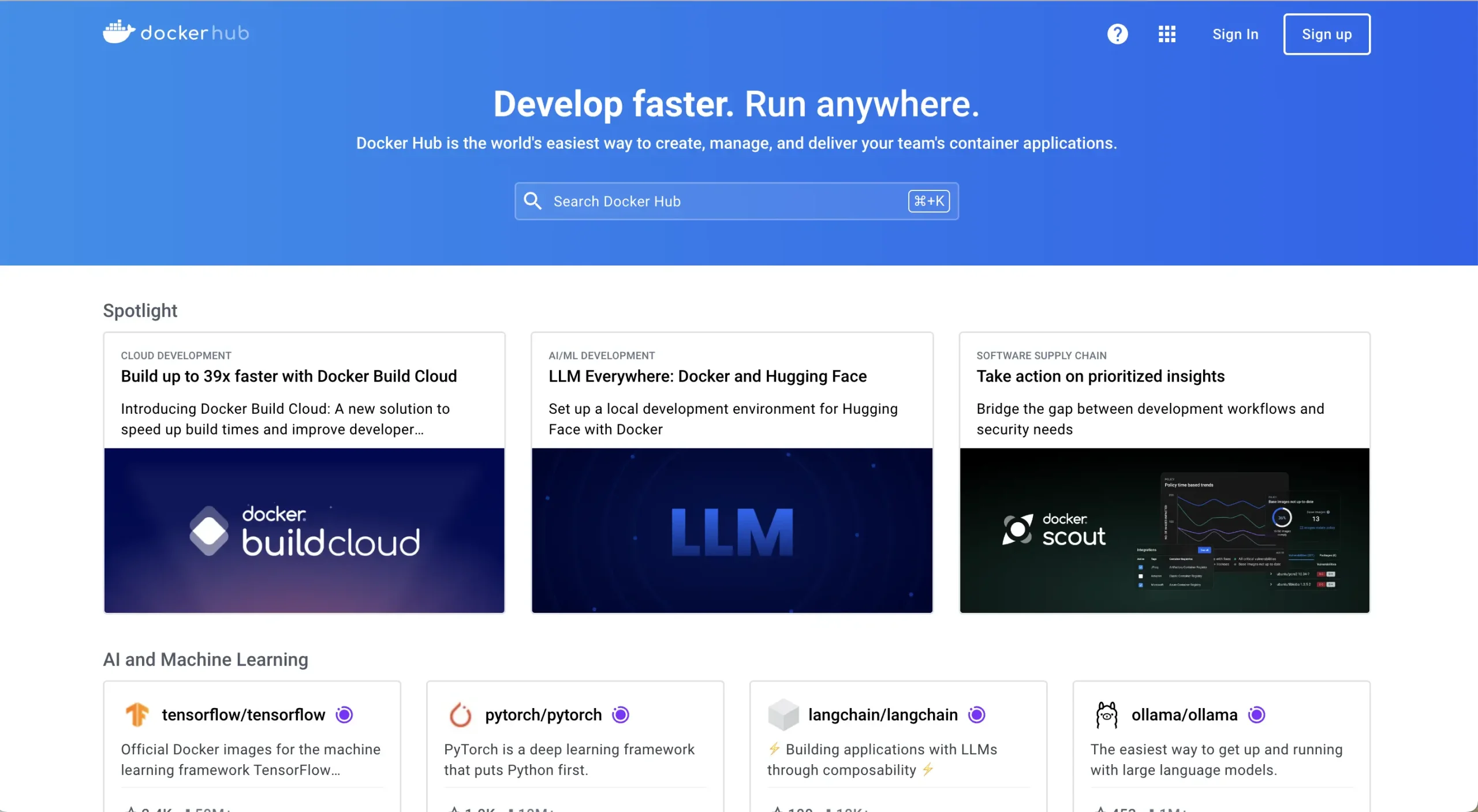Click 'Bridge the gap between development' text

[x=1150, y=419]
